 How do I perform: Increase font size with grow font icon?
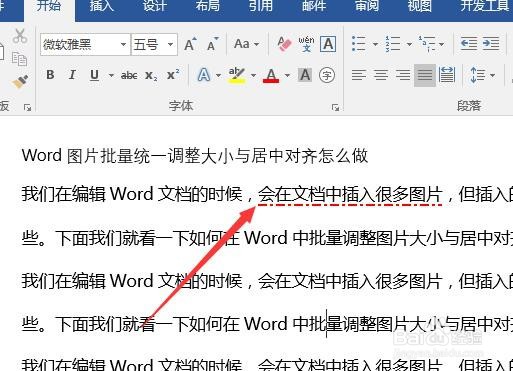tap(190, 44)
